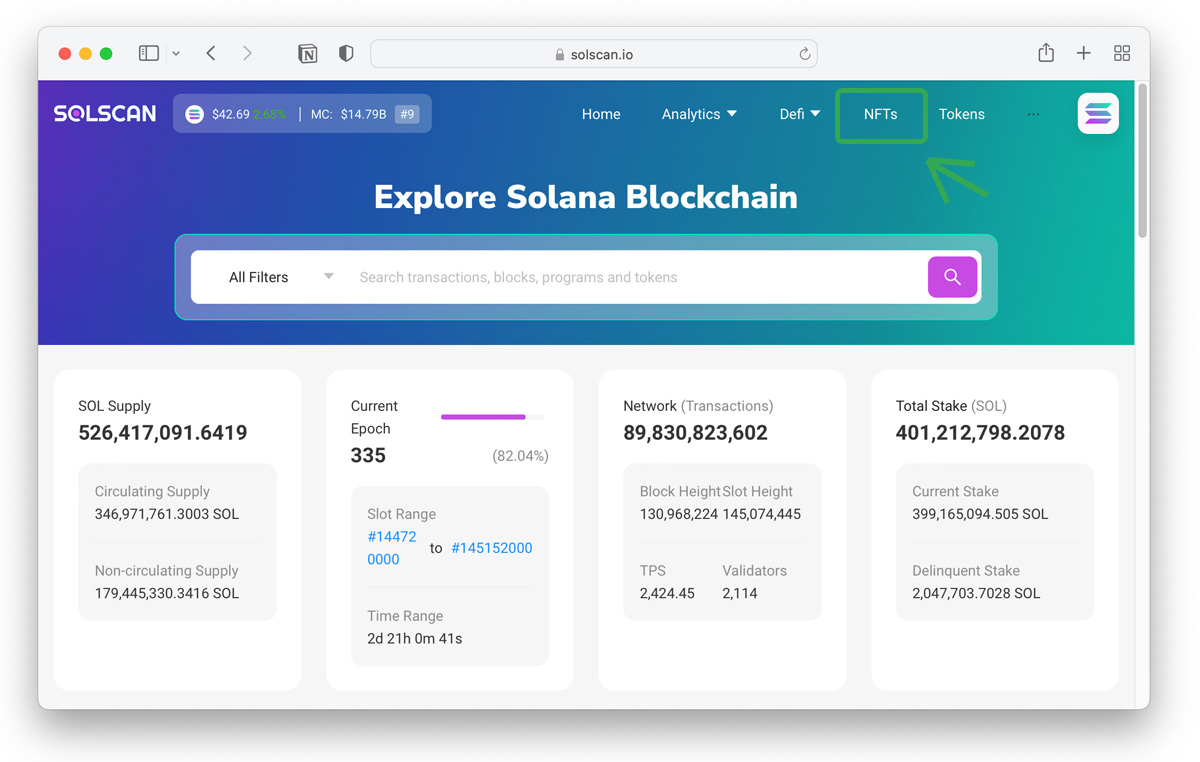Expand the All Filters dropdown

click(280, 277)
